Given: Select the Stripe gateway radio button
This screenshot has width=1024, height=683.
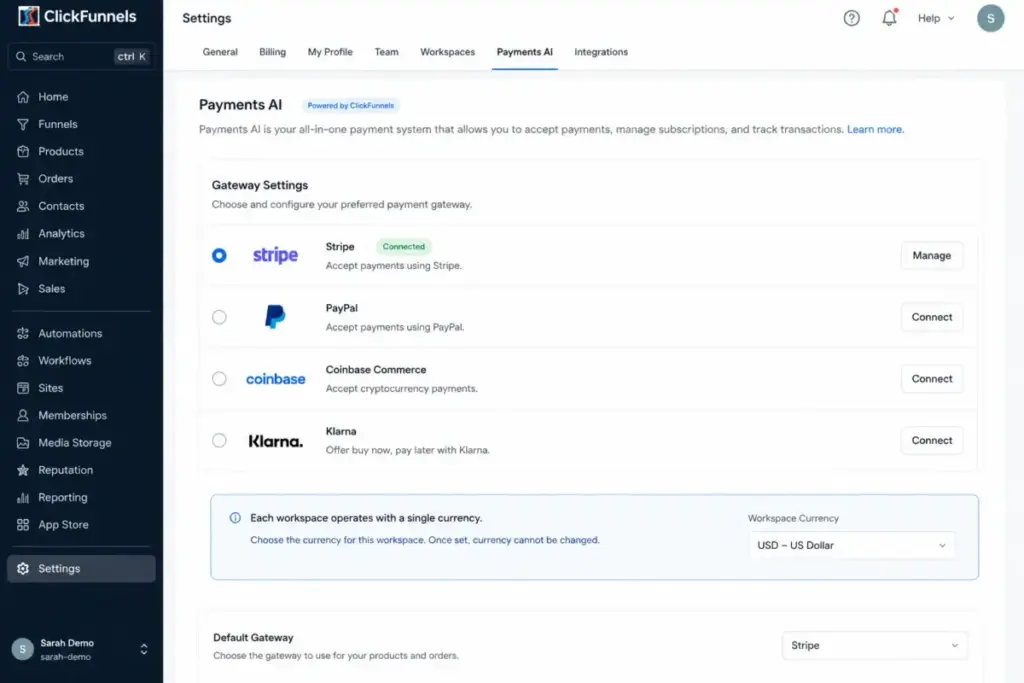Looking at the screenshot, I should coord(219,255).
